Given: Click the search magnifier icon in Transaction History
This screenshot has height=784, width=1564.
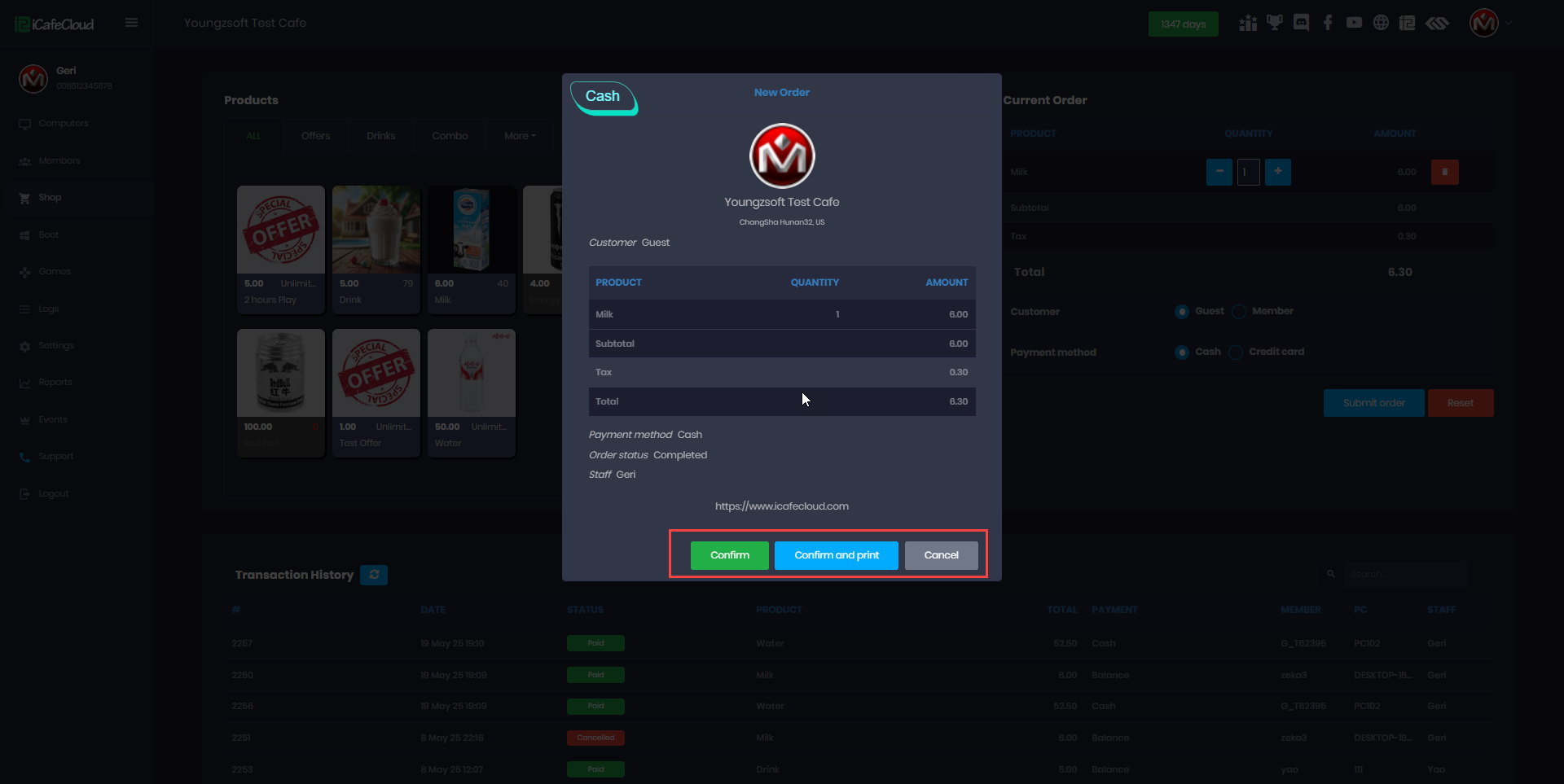Looking at the screenshot, I should click(x=1331, y=575).
